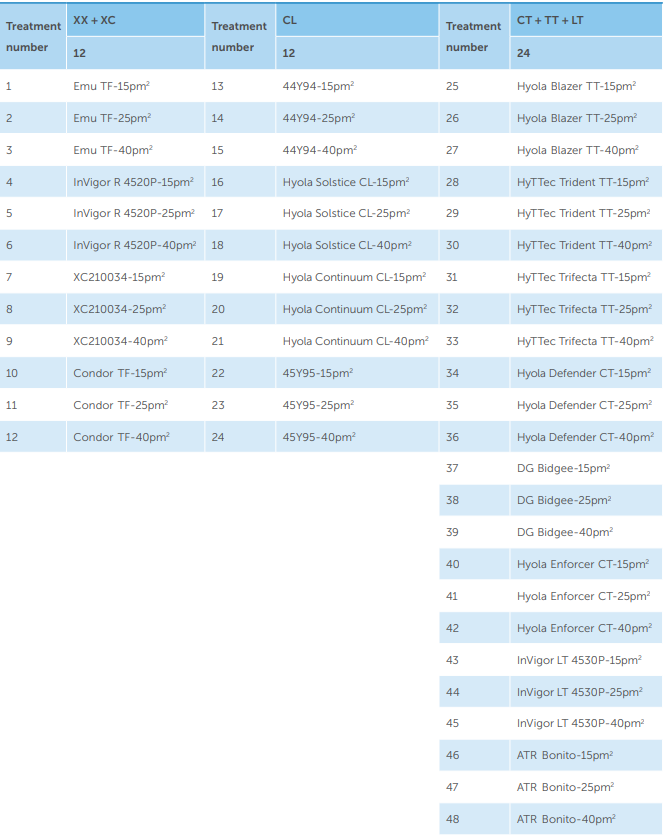Click 'Hyola Enforcer CT-40pm²' cell

(x=586, y=628)
